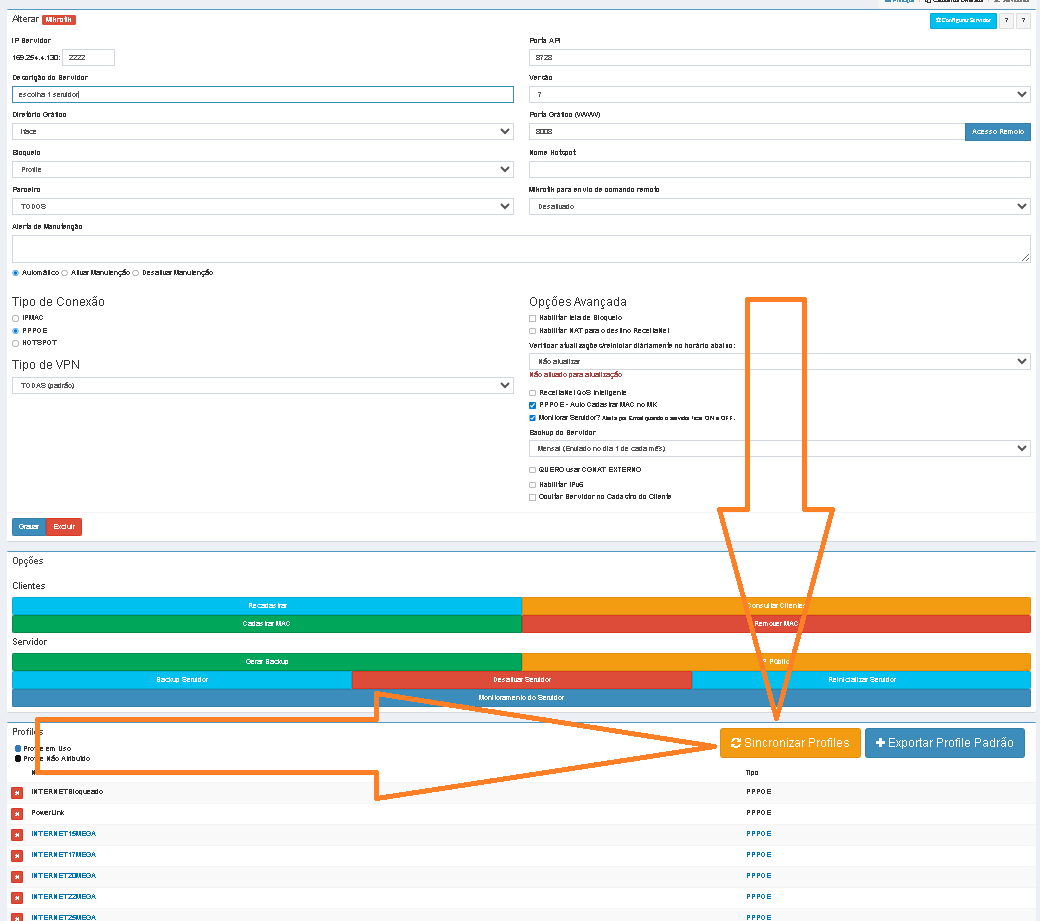This screenshot has width=1040, height=921.
Task: Click the Monitoramento do Servidor bar
Action: tap(521, 698)
